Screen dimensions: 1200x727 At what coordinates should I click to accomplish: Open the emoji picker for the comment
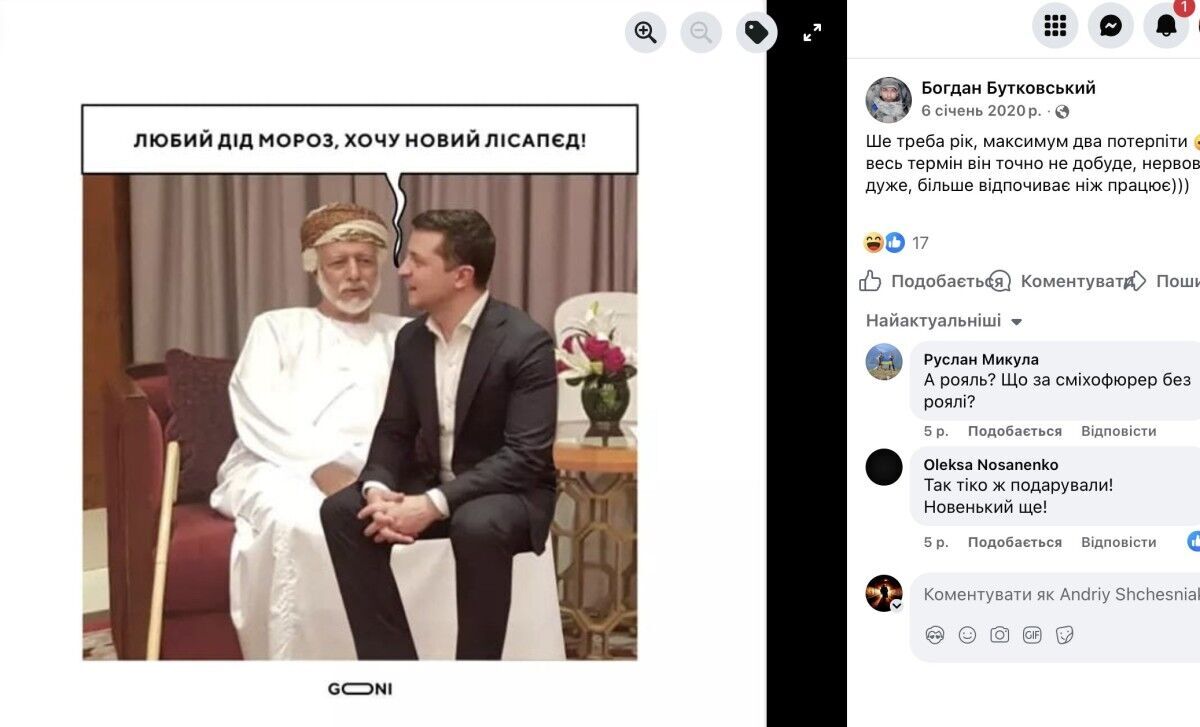(968, 634)
